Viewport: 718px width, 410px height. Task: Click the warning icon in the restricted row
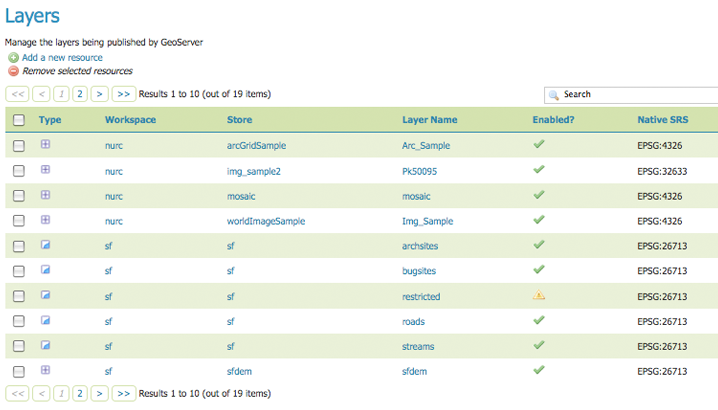tap(539, 295)
